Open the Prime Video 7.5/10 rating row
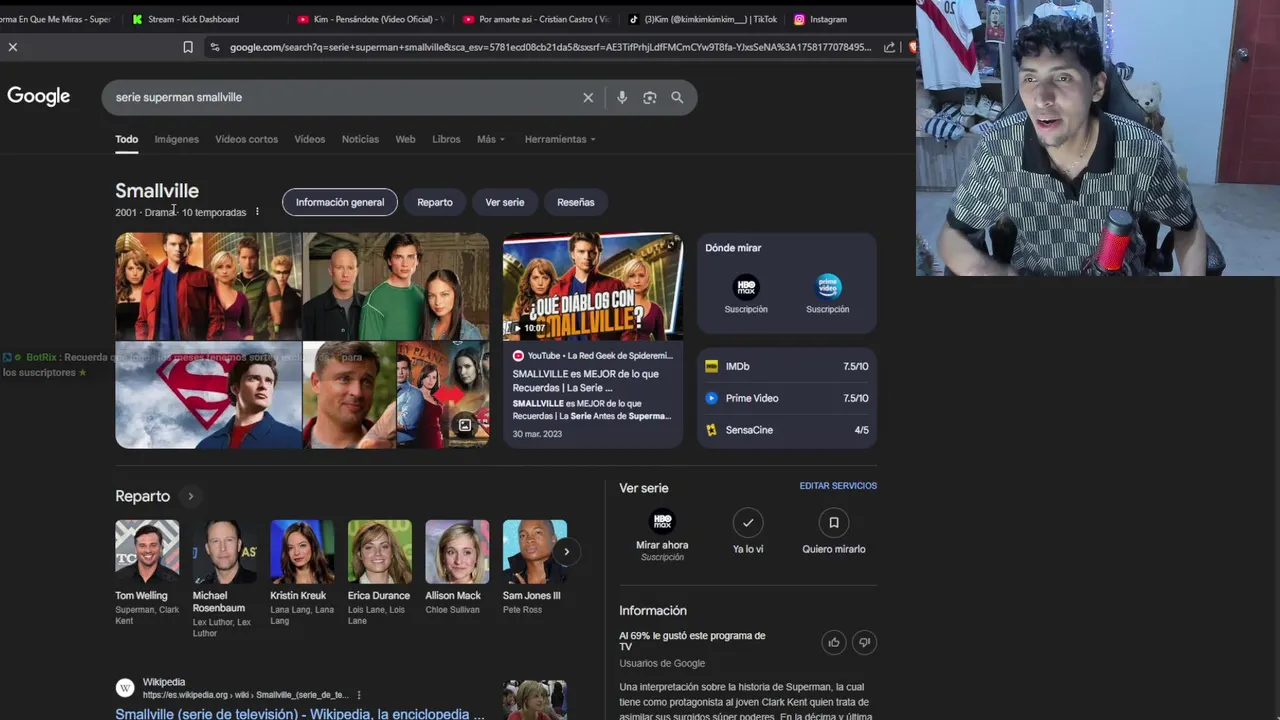1280x720 pixels. [787, 398]
